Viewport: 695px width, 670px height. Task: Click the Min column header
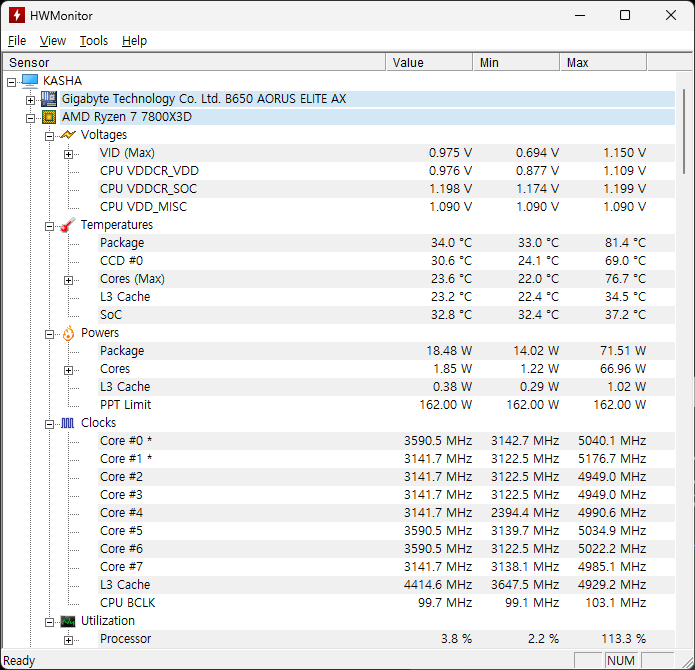tap(516, 62)
